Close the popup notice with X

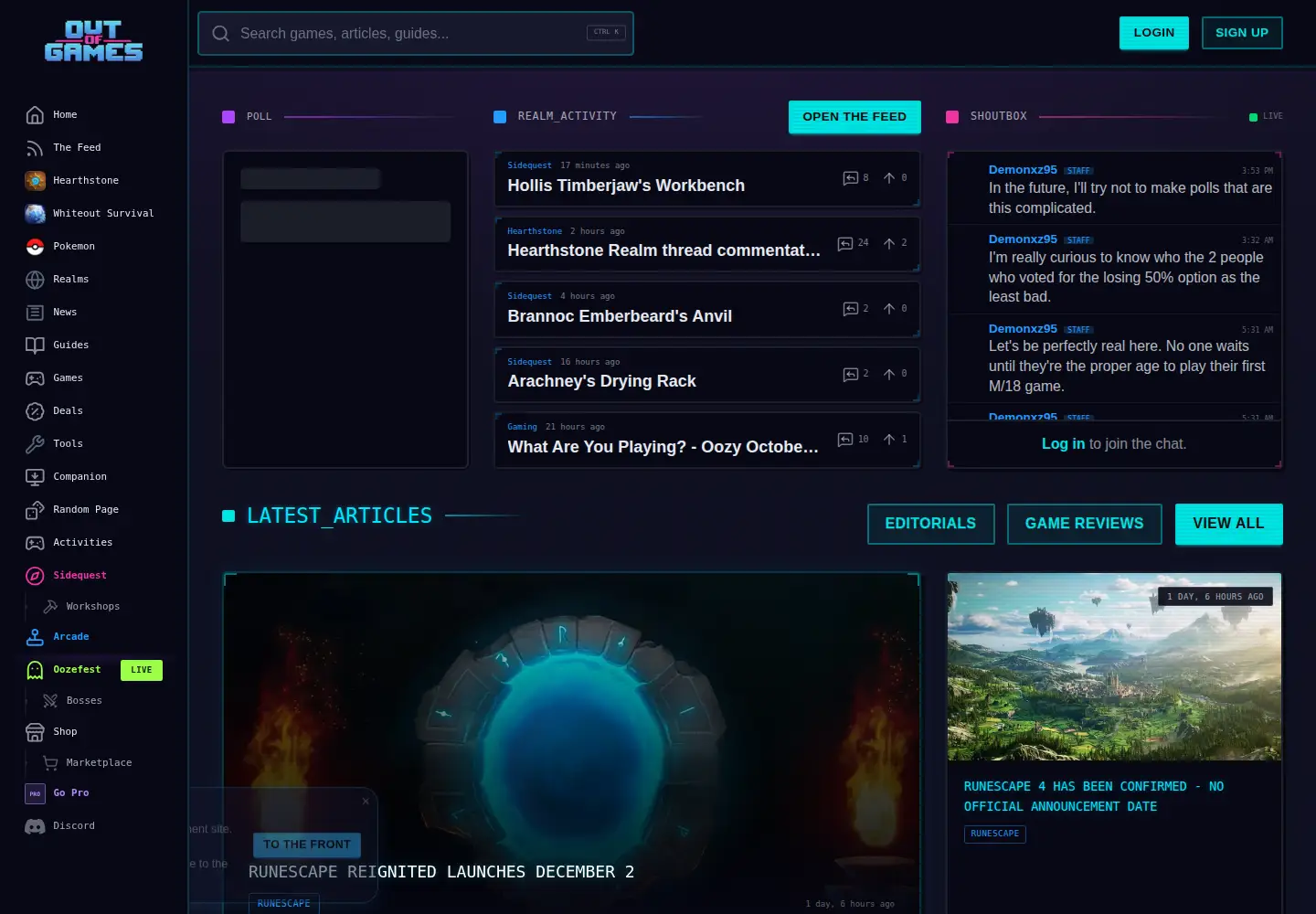[x=366, y=802]
